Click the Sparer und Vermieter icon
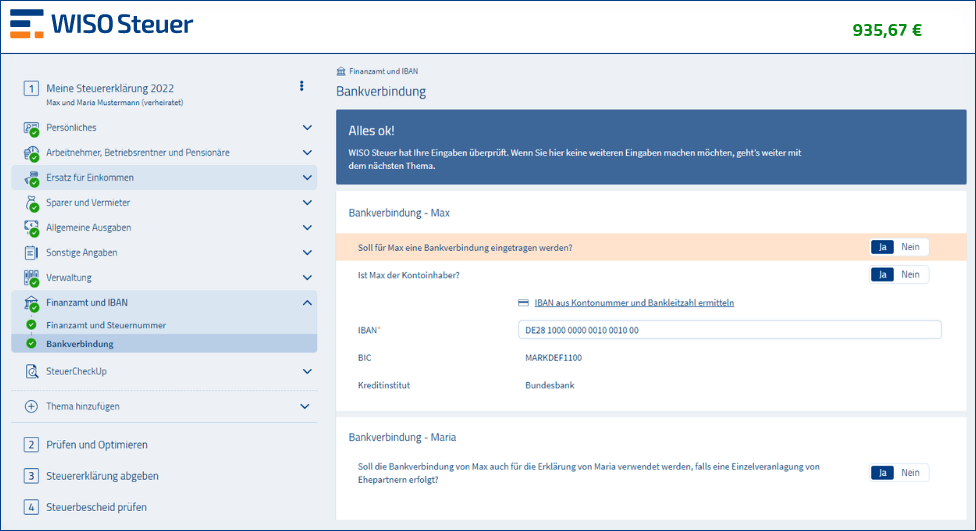Screen dimensions: 976x531 (31, 203)
